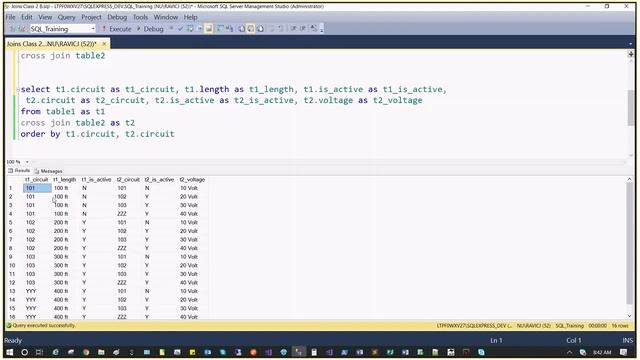Comment out the selected lines icon
Viewport: 640px width, 360px height.
click(x=272, y=29)
